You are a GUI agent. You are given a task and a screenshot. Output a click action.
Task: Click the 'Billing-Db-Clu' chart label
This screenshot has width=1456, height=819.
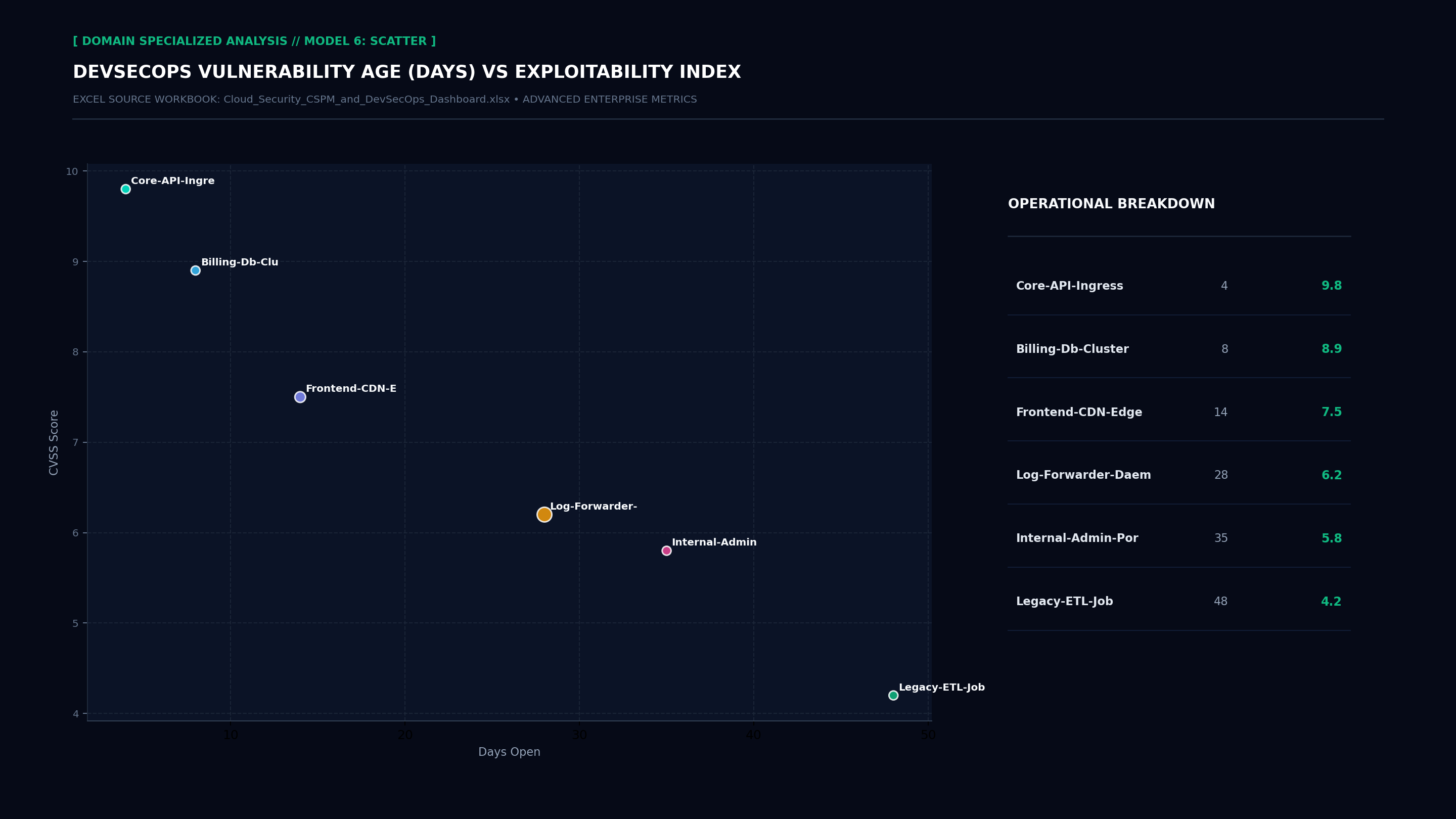(x=240, y=262)
